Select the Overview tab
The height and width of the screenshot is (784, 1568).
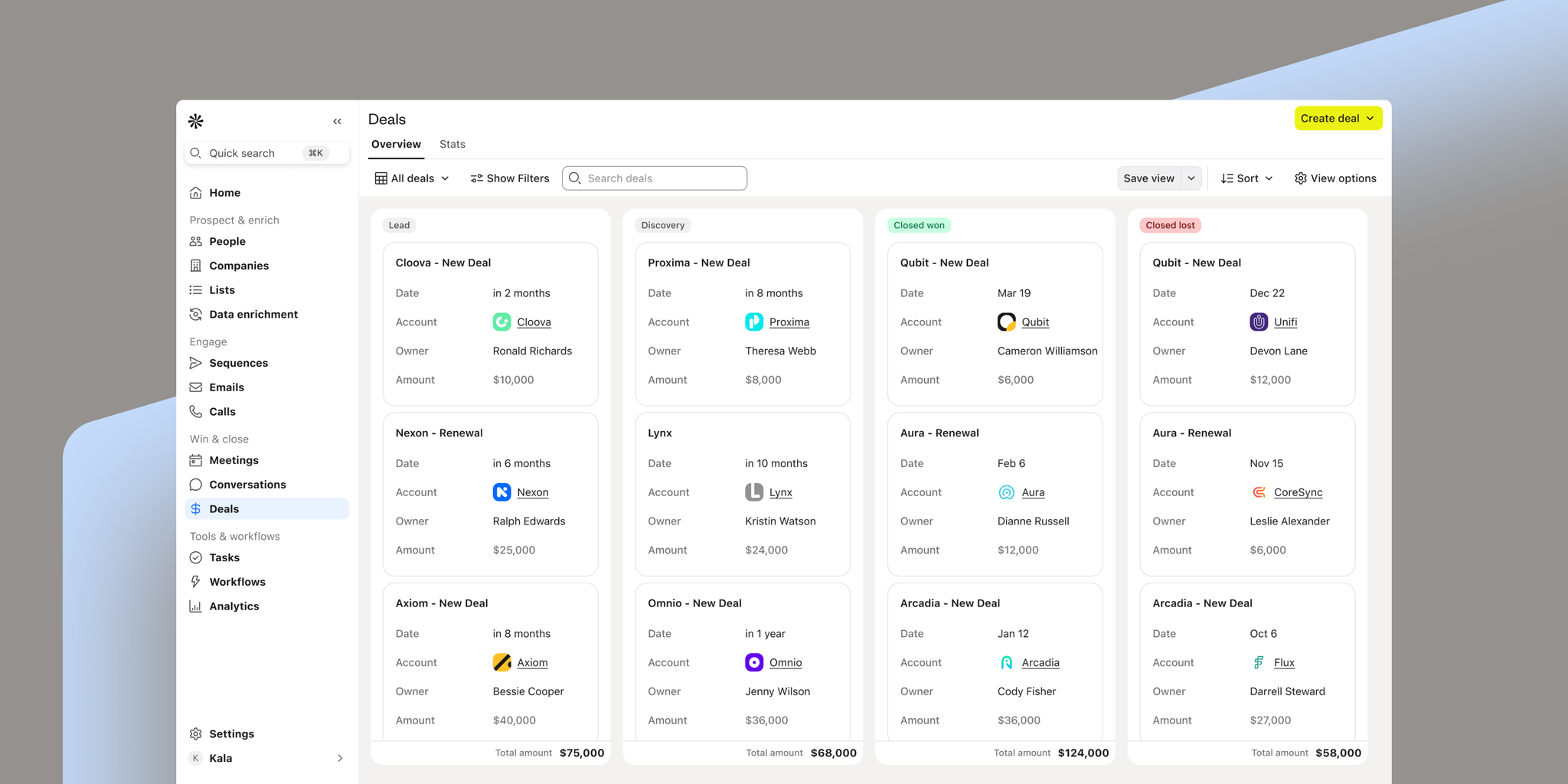point(396,144)
